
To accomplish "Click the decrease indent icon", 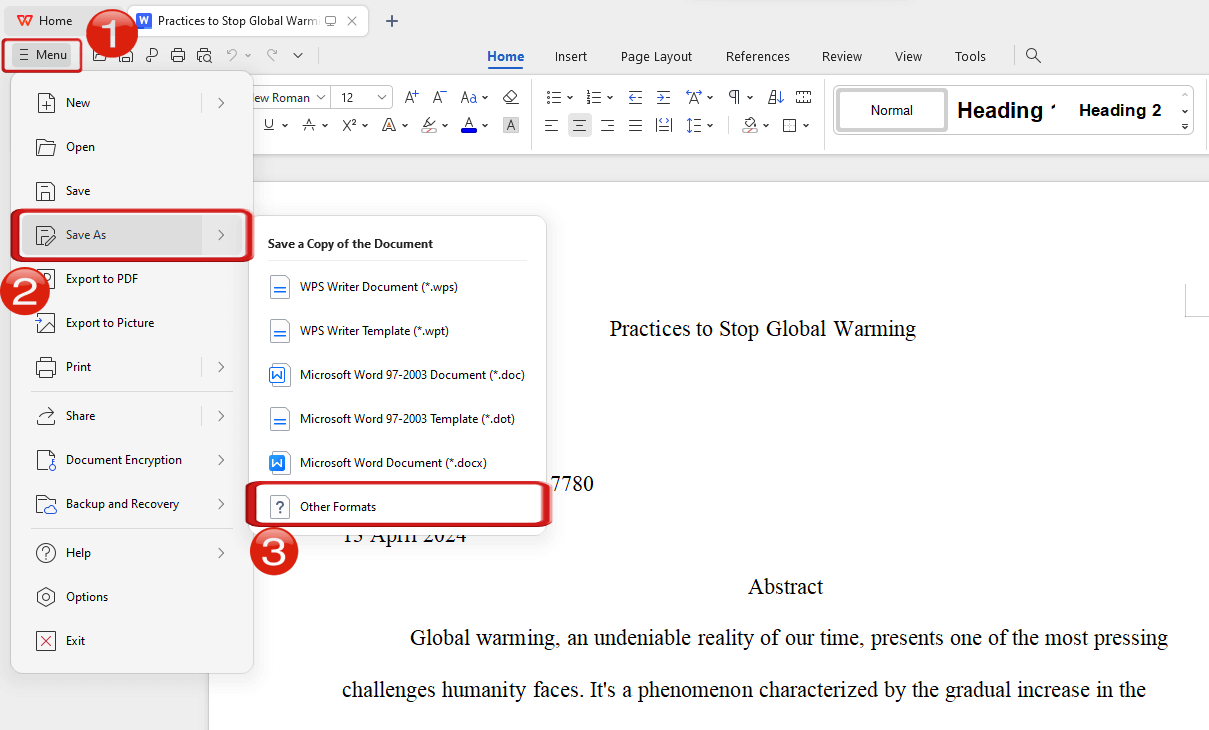I will point(635,97).
